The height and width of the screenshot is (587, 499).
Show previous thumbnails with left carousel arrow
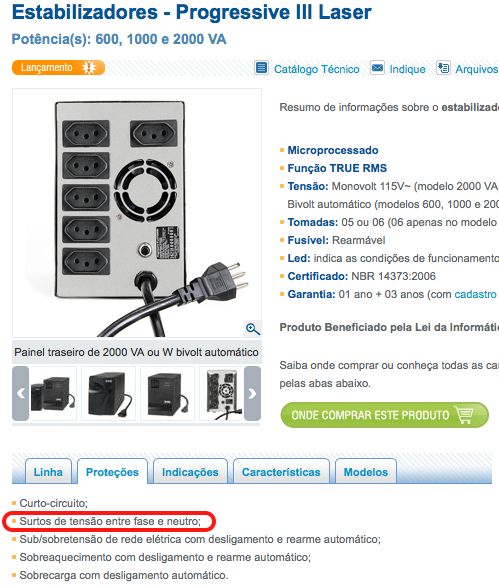21,393
